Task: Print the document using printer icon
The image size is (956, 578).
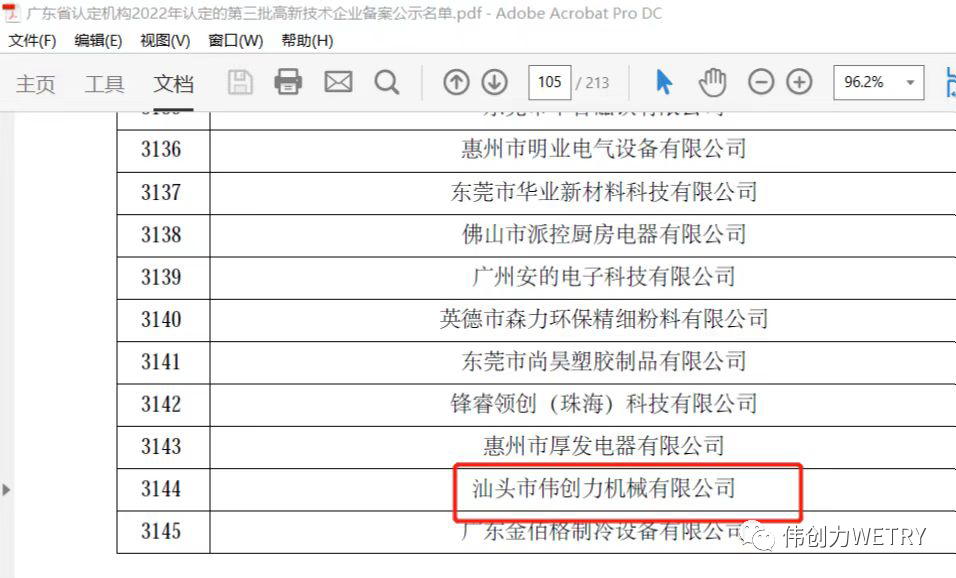Action: 288,82
